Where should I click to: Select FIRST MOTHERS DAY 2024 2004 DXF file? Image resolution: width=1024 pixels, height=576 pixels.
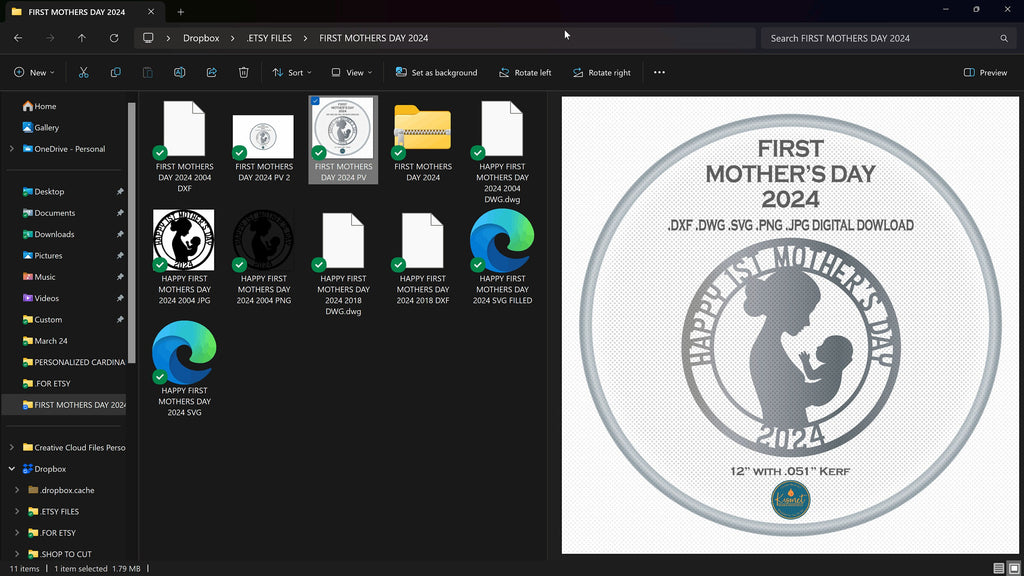coord(184,146)
